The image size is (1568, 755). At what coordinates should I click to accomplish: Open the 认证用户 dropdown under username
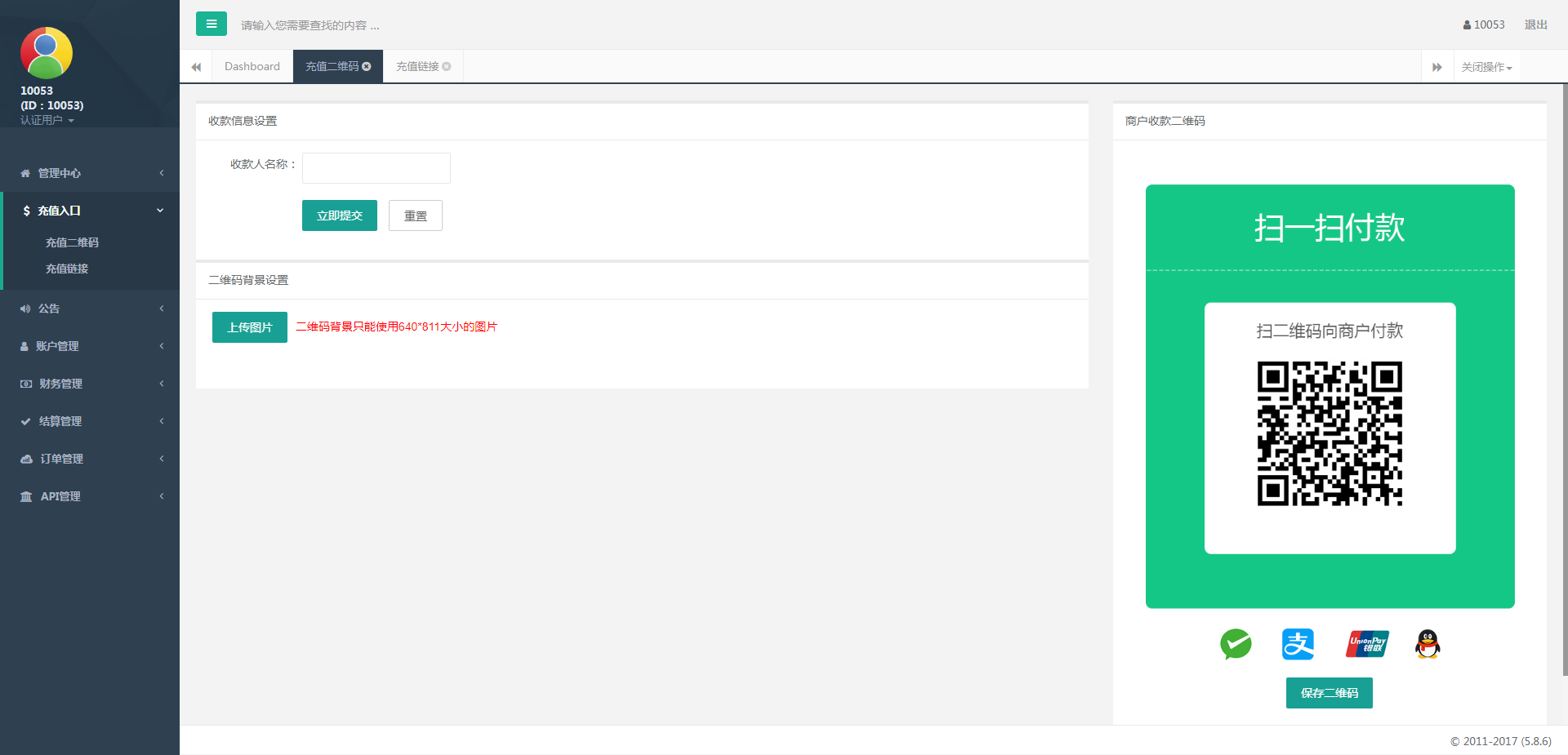[x=47, y=120]
